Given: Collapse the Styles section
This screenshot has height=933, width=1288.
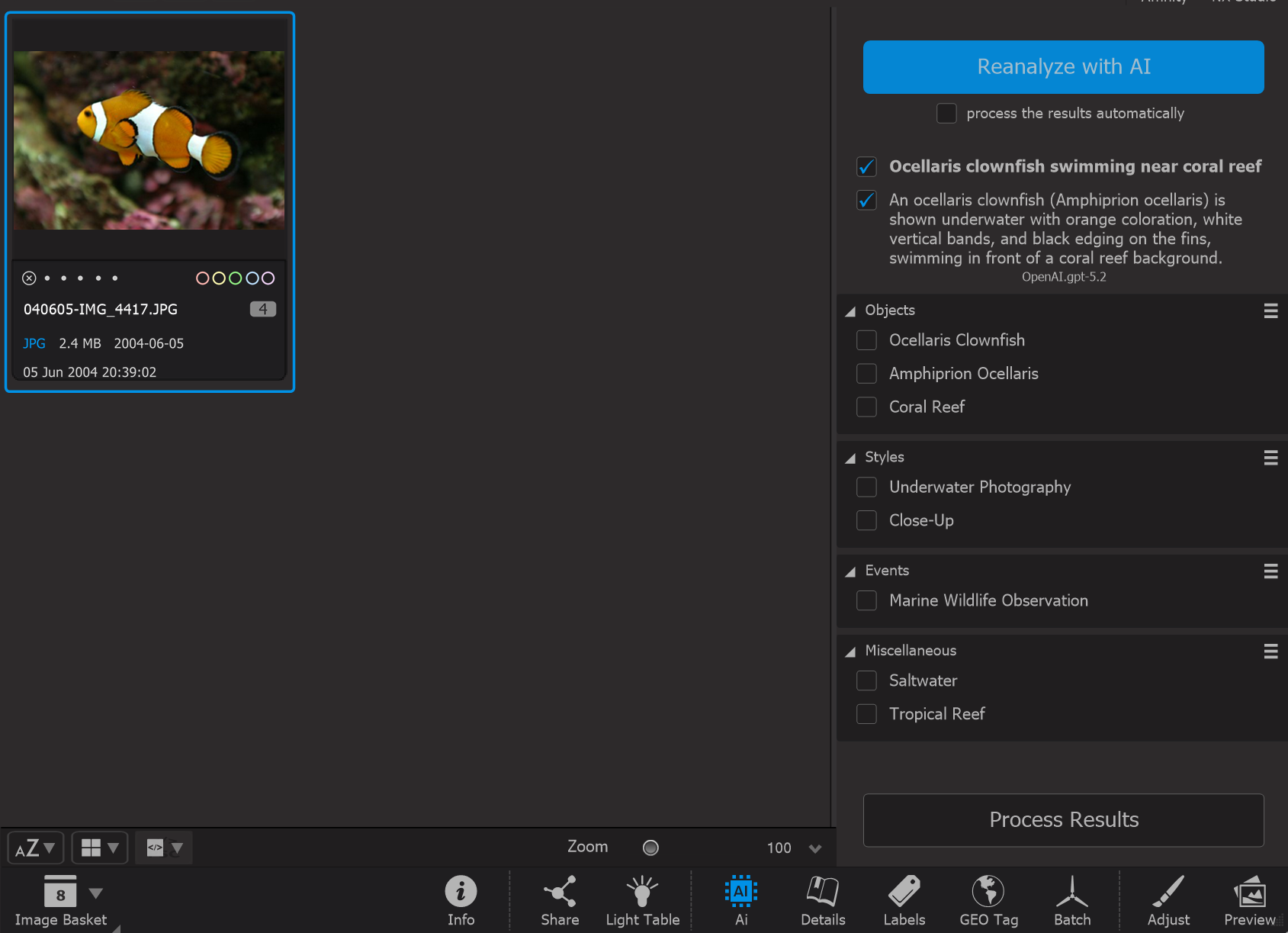Looking at the screenshot, I should tap(850, 458).
